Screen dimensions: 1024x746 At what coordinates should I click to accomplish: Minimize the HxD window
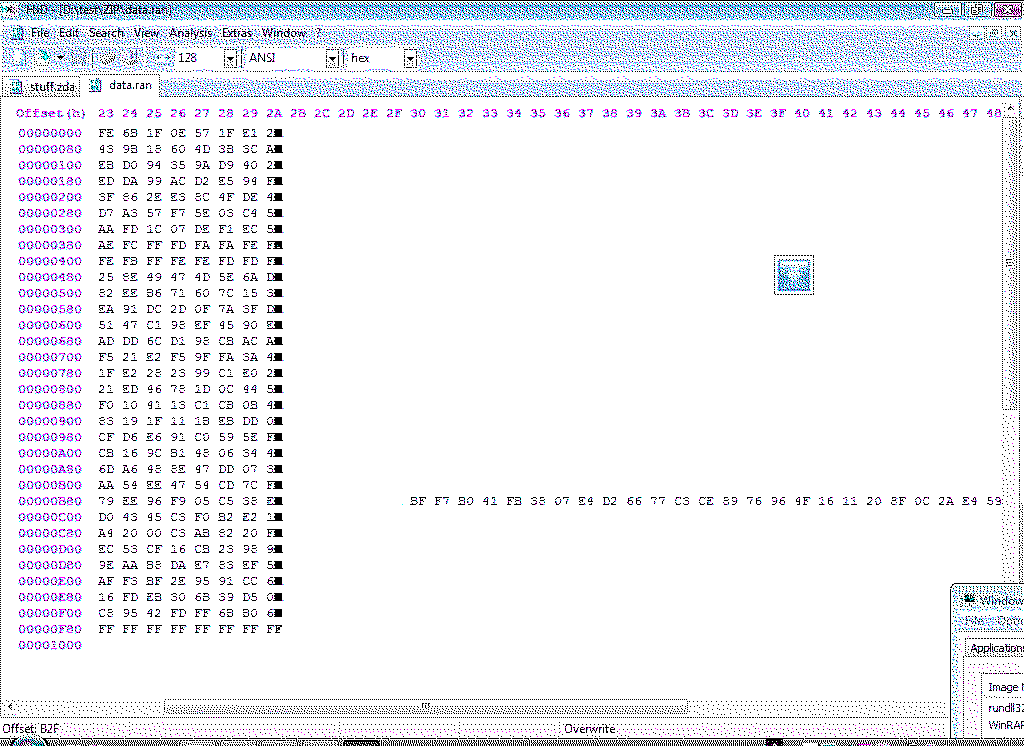coord(948,10)
